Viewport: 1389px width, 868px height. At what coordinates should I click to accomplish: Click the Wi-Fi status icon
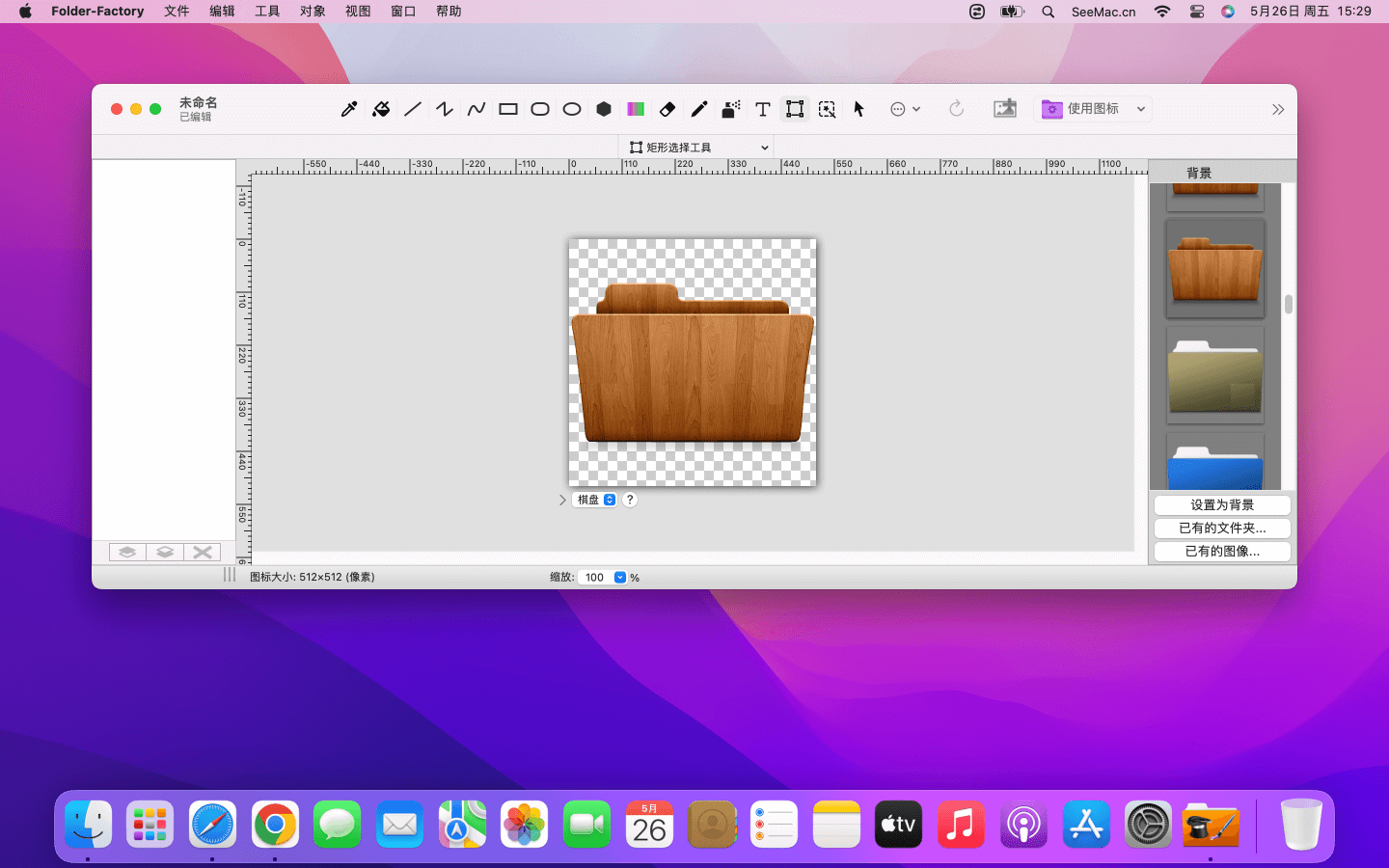click(1162, 12)
